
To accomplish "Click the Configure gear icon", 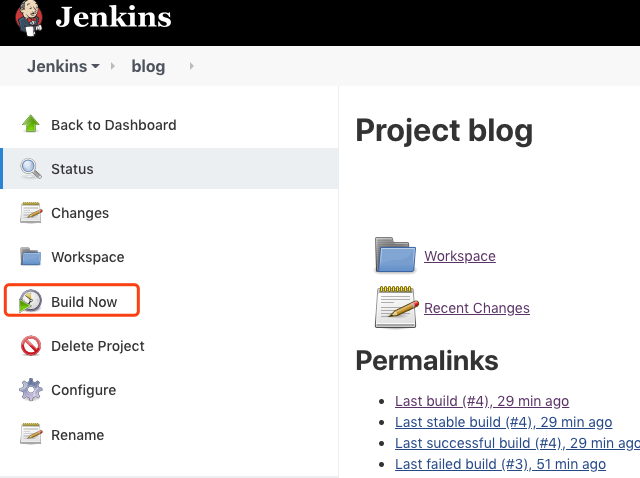I will tap(31, 389).
